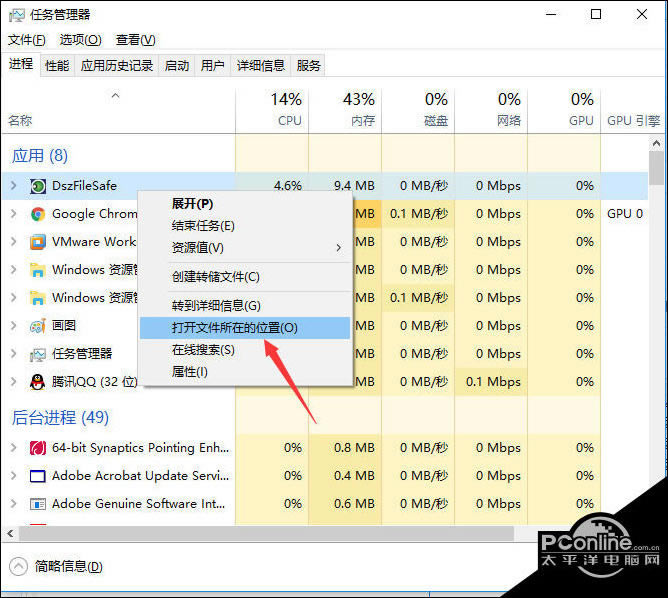Choose 在线搜索(S) in context menu

(245, 350)
